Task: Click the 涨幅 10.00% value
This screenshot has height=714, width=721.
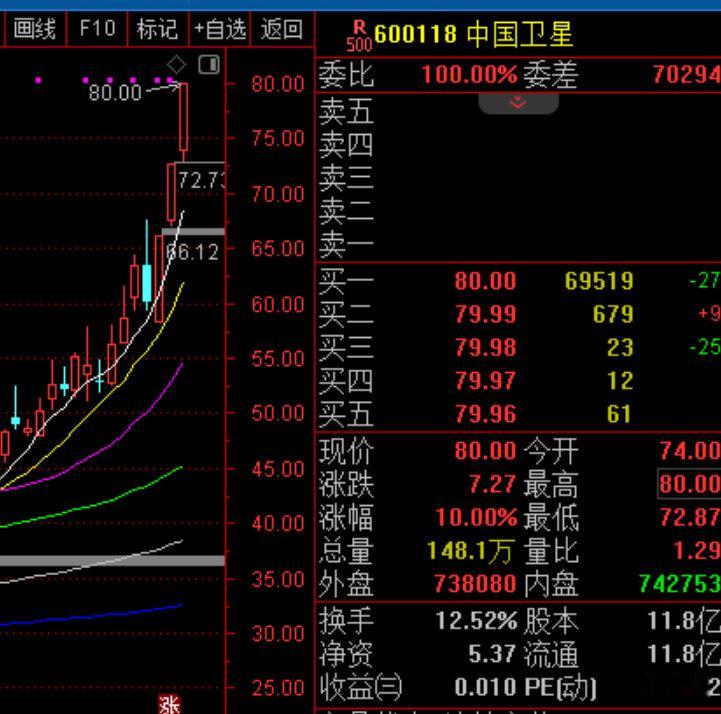Action: click(x=476, y=517)
